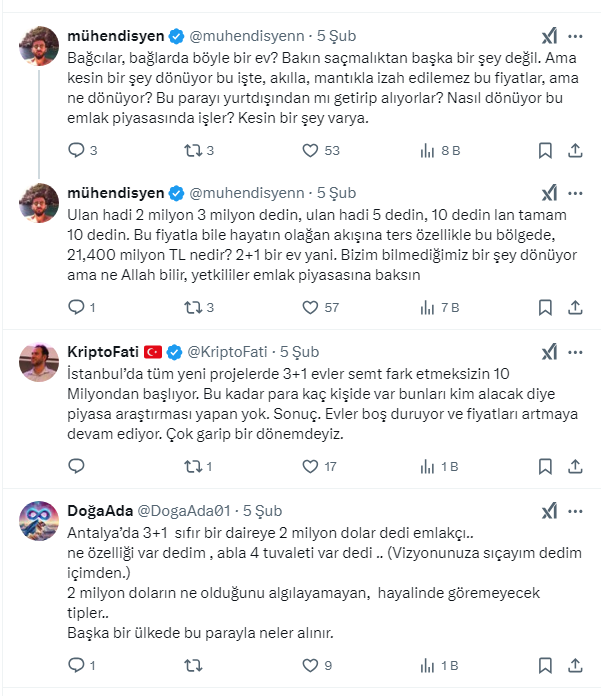Share the first mühendisyen tweet

(x=575, y=151)
